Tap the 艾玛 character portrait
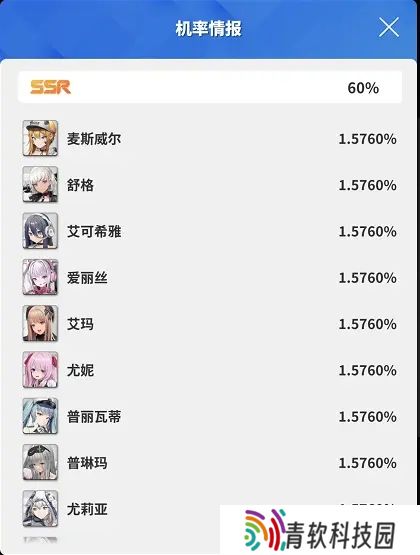This screenshot has height=555, width=420. (x=40, y=324)
